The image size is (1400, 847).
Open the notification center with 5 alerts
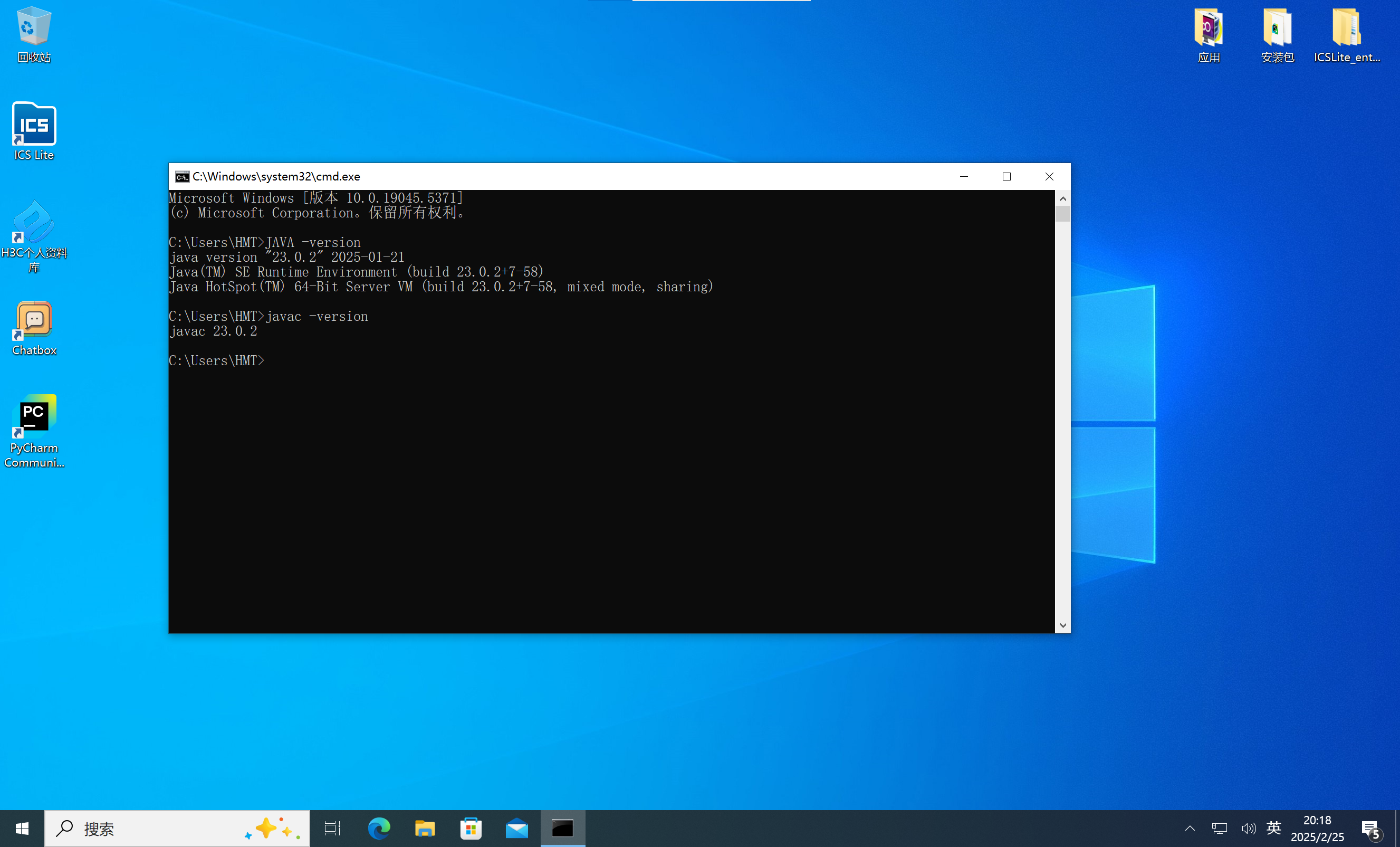pyautogui.click(x=1370, y=829)
